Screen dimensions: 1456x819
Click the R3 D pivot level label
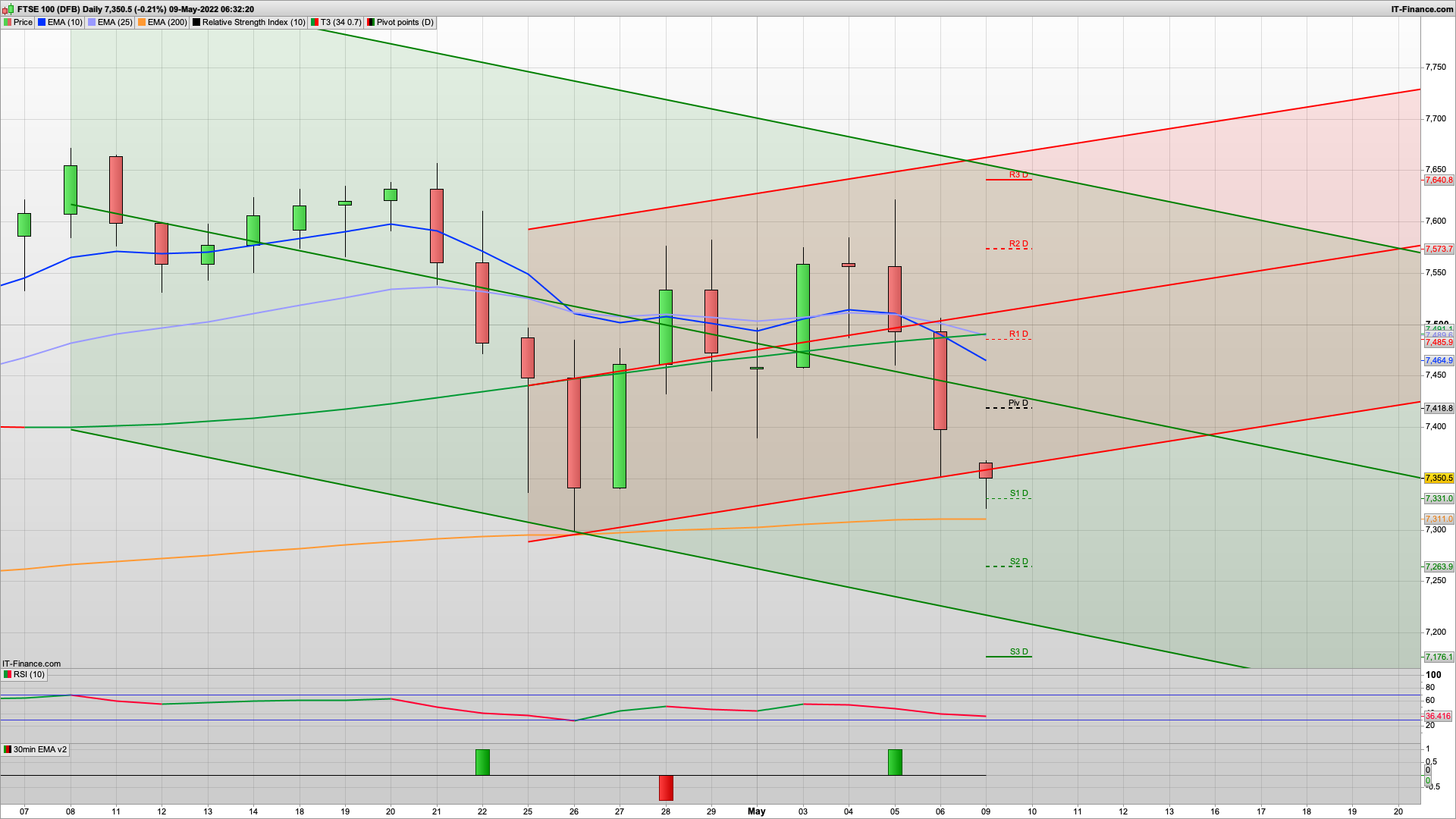tap(1018, 174)
